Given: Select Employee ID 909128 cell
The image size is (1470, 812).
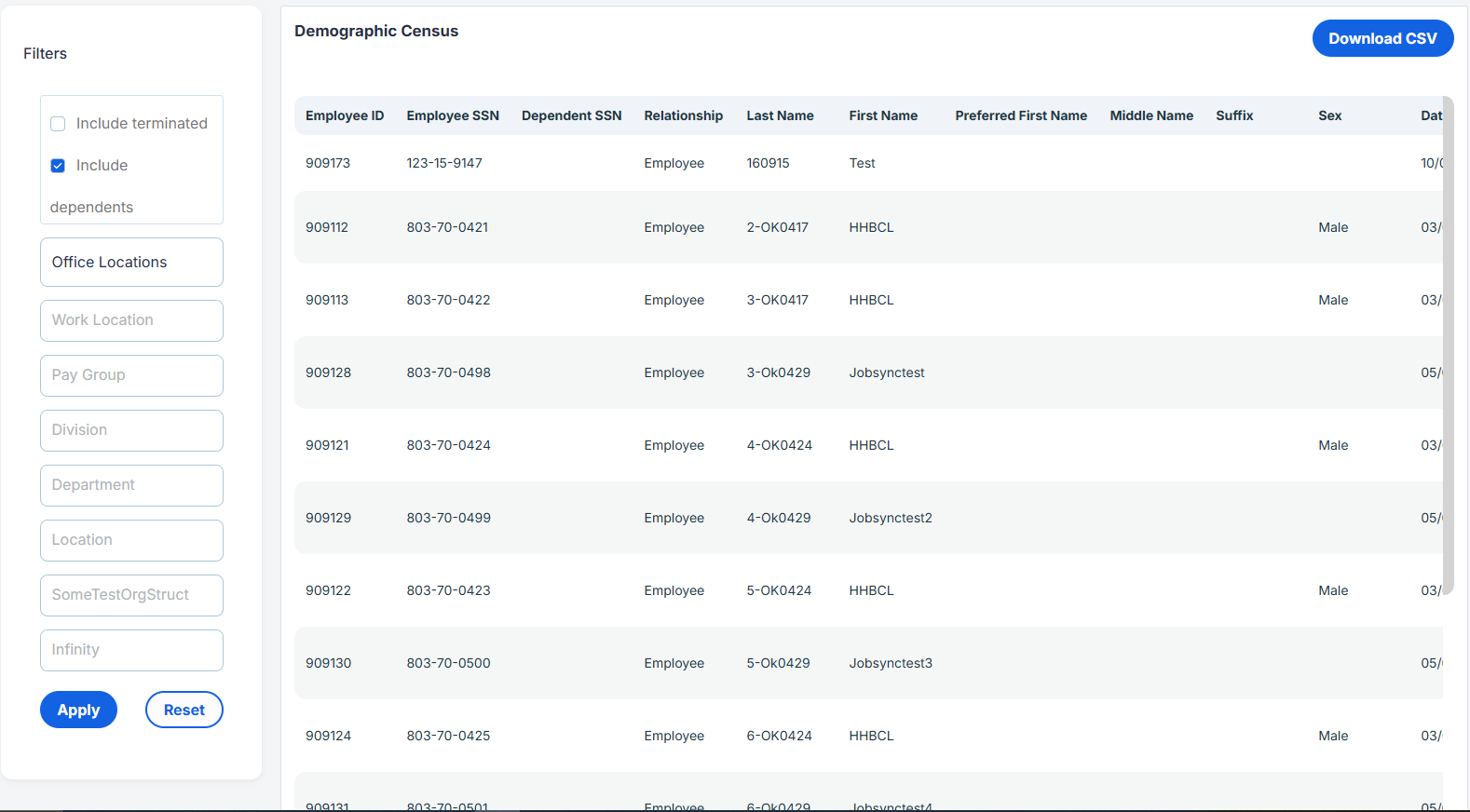Looking at the screenshot, I should click(328, 372).
